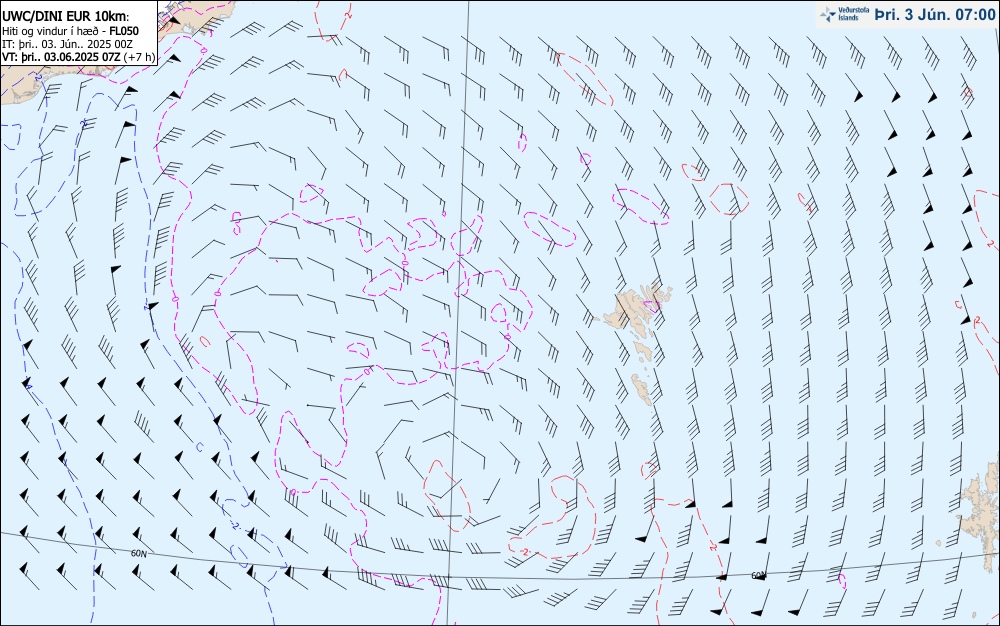Click the eastern '60N' latitude label

click(x=759, y=576)
